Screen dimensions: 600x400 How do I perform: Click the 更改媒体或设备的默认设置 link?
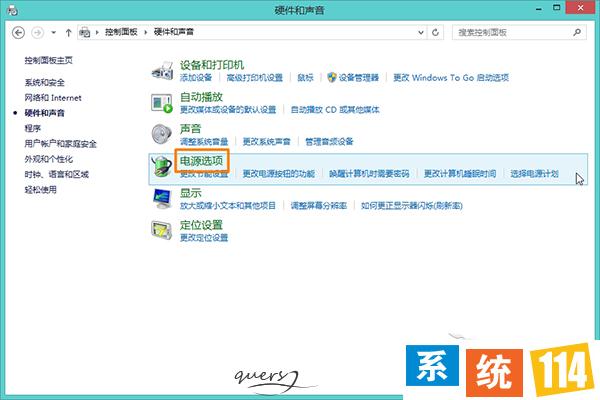tap(228, 110)
